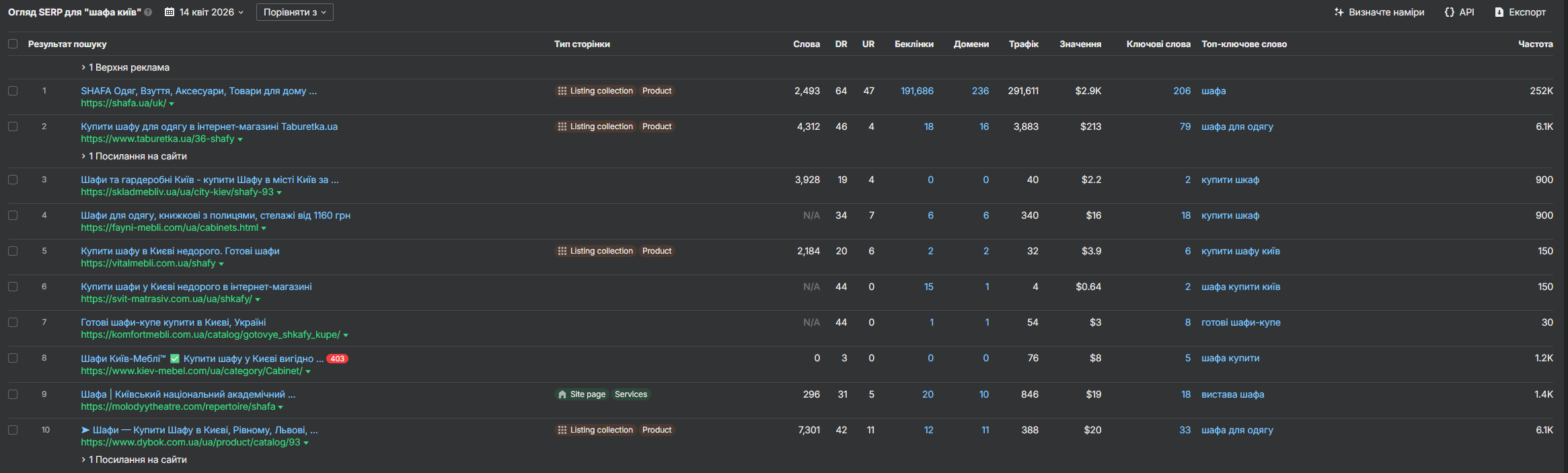The image size is (1568, 473).
Task: Sort by the DR column header
Action: pyautogui.click(x=841, y=44)
